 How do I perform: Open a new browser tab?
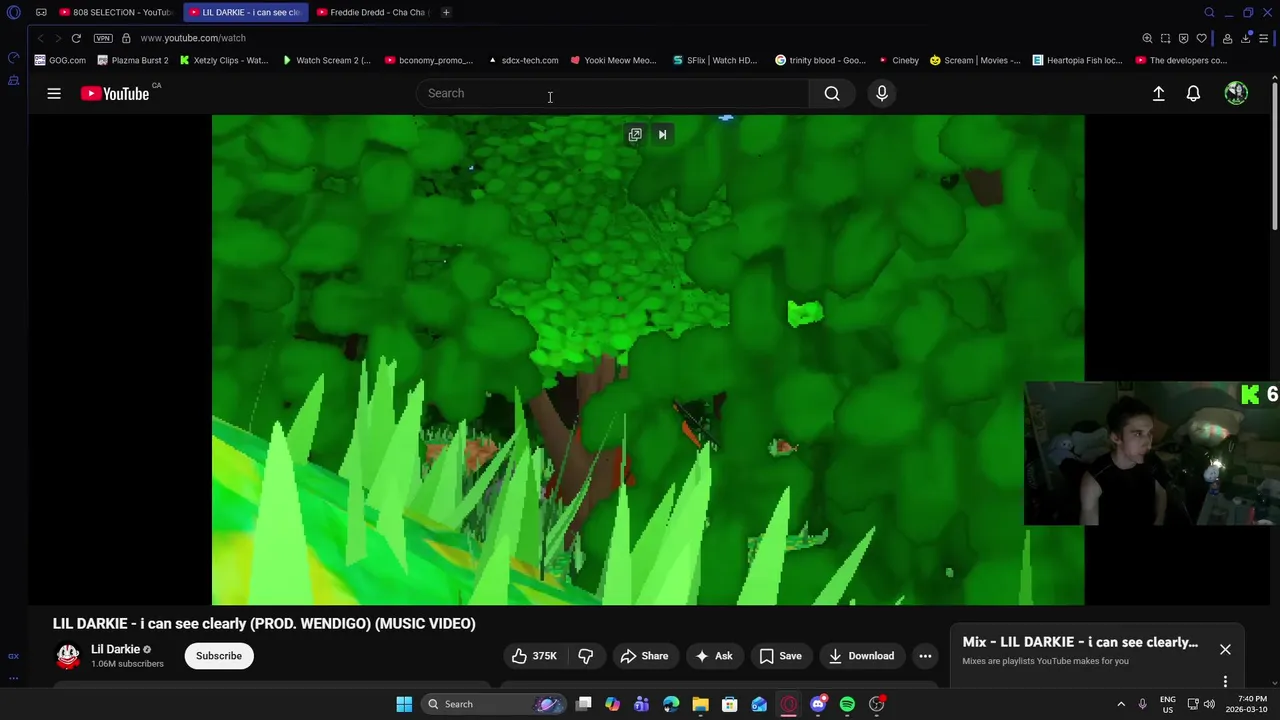click(x=446, y=12)
